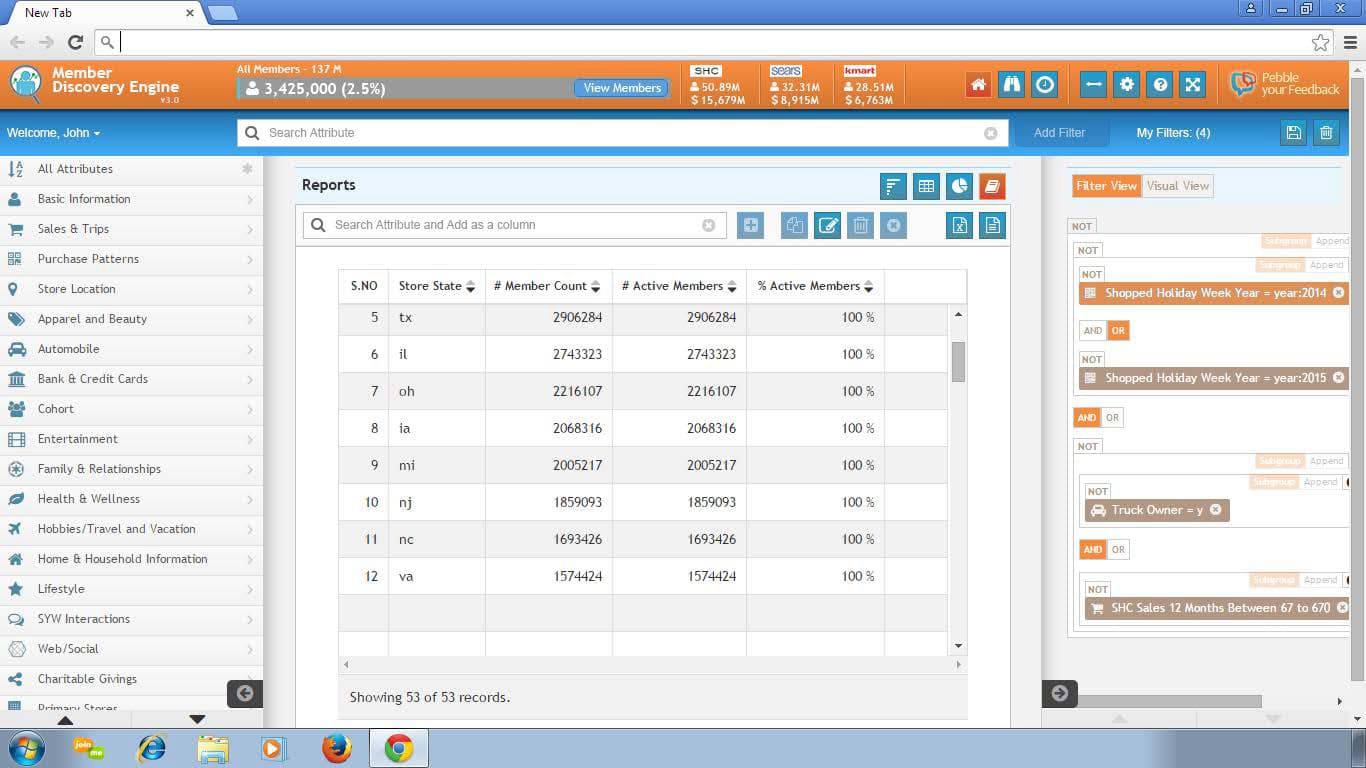Open the Welcome, John user dropdown
The image size is (1366, 768).
point(53,133)
